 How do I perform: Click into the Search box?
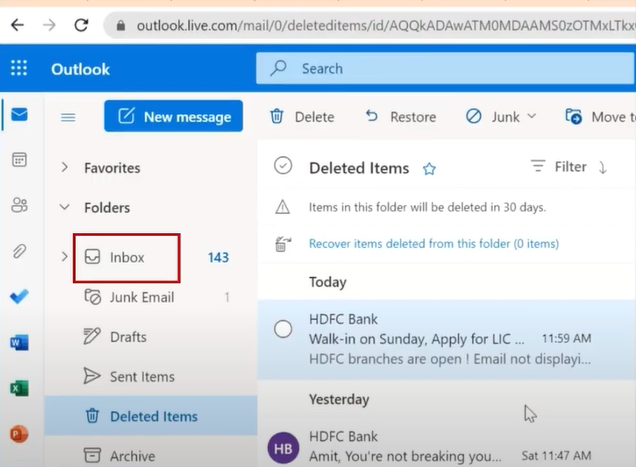coord(445,68)
